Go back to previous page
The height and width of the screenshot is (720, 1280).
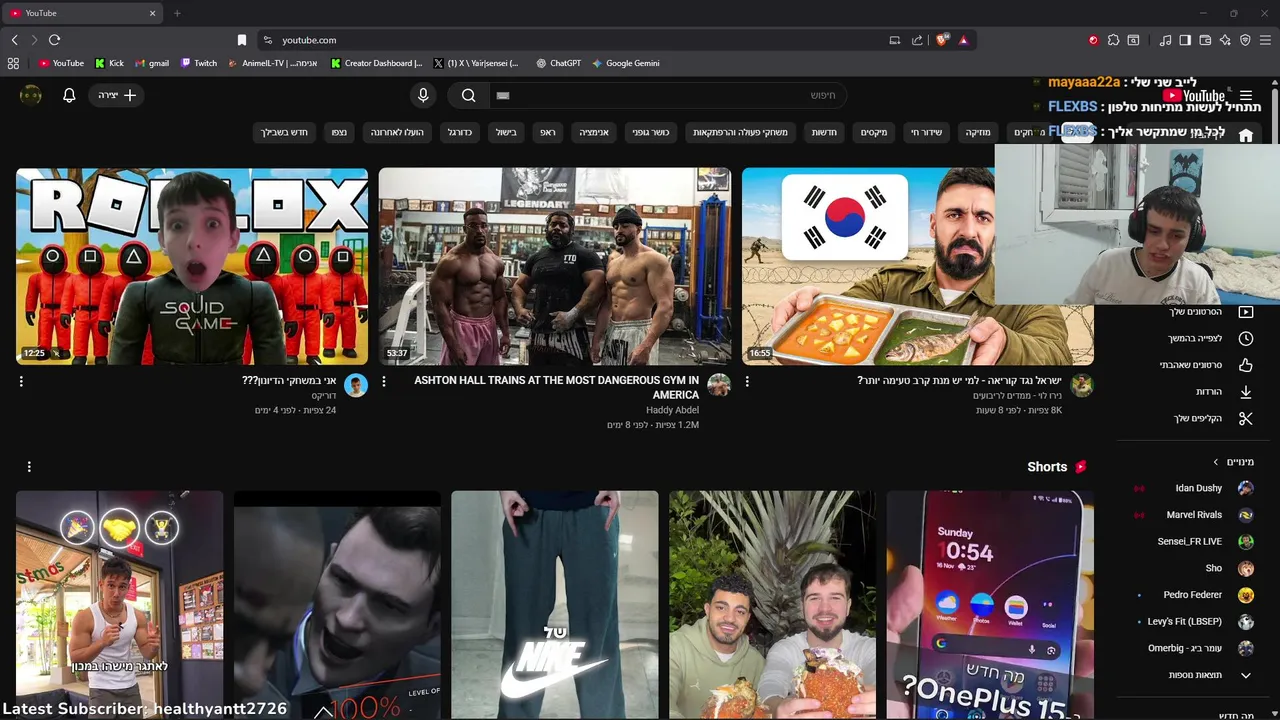[14, 40]
